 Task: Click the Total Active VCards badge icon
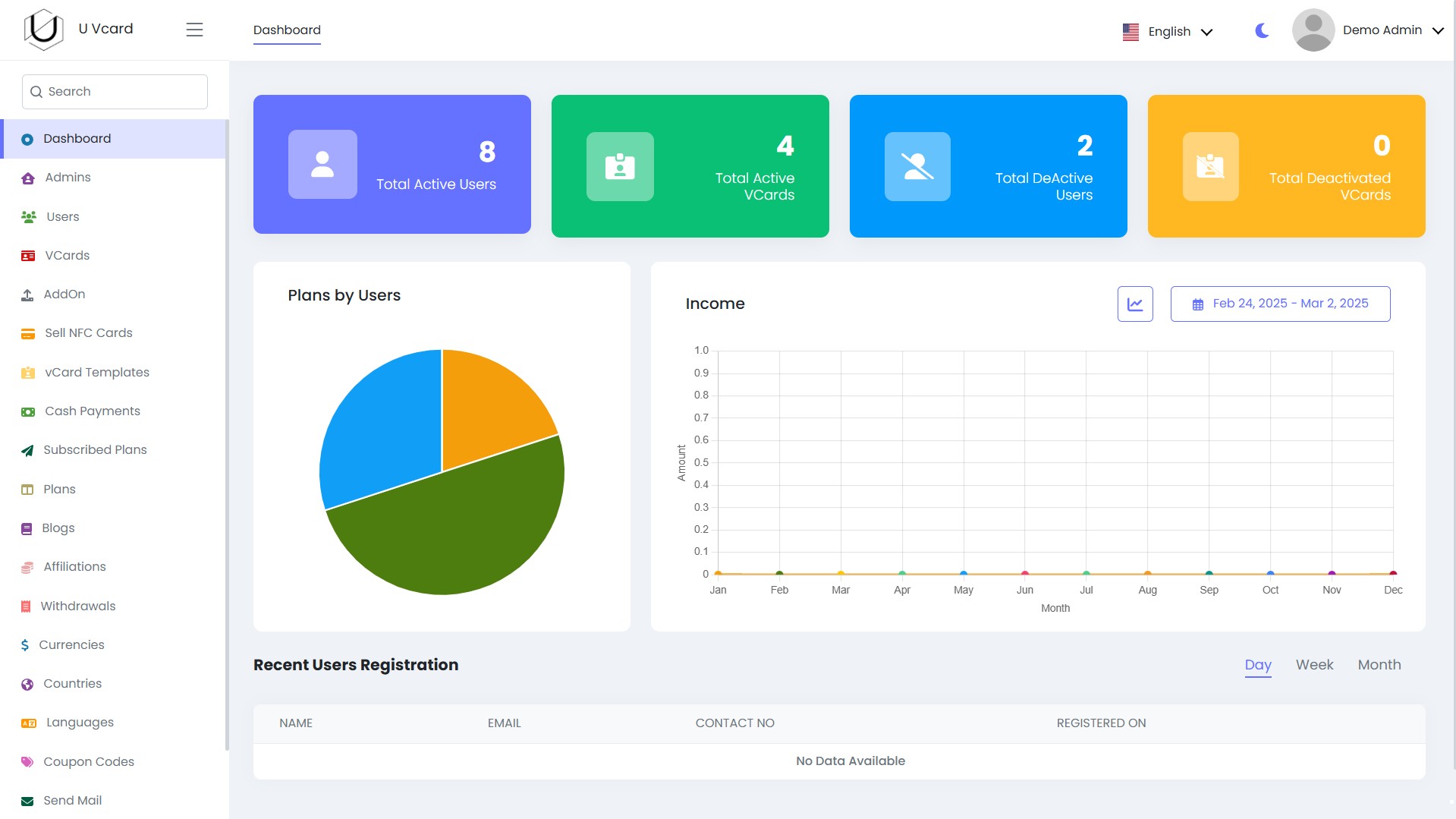(x=620, y=166)
